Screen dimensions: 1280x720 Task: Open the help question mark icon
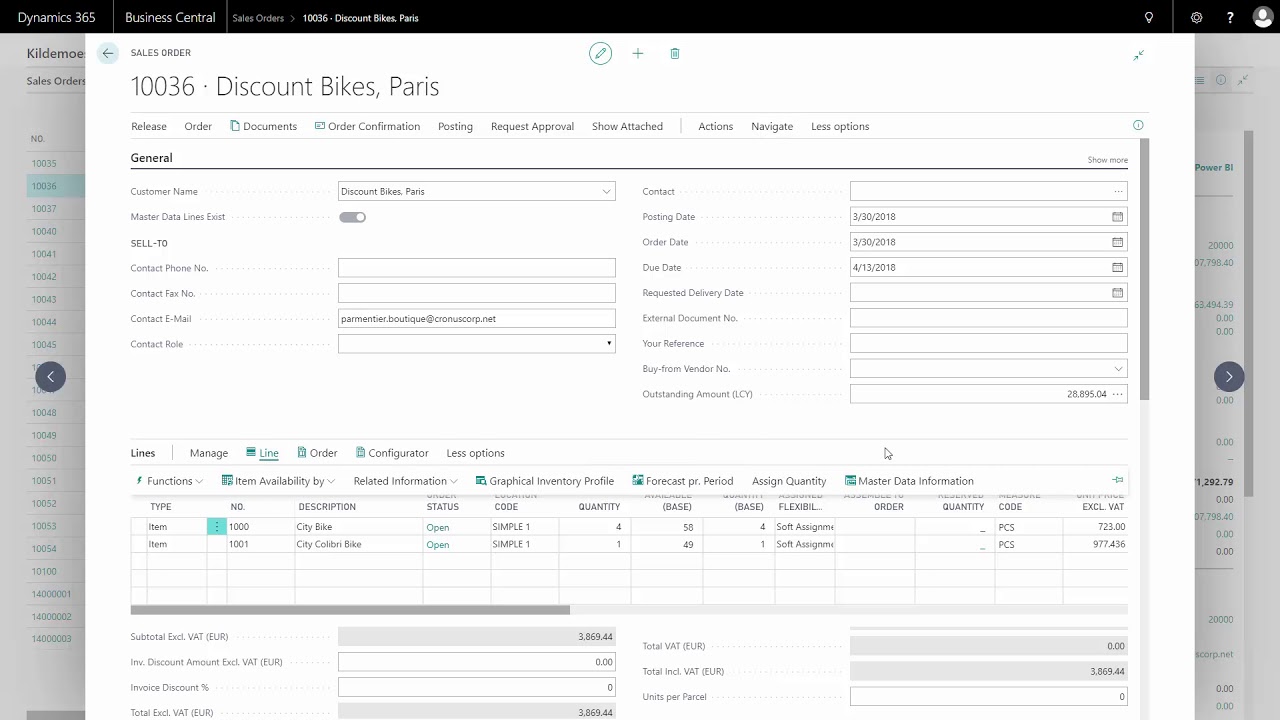coord(1231,18)
